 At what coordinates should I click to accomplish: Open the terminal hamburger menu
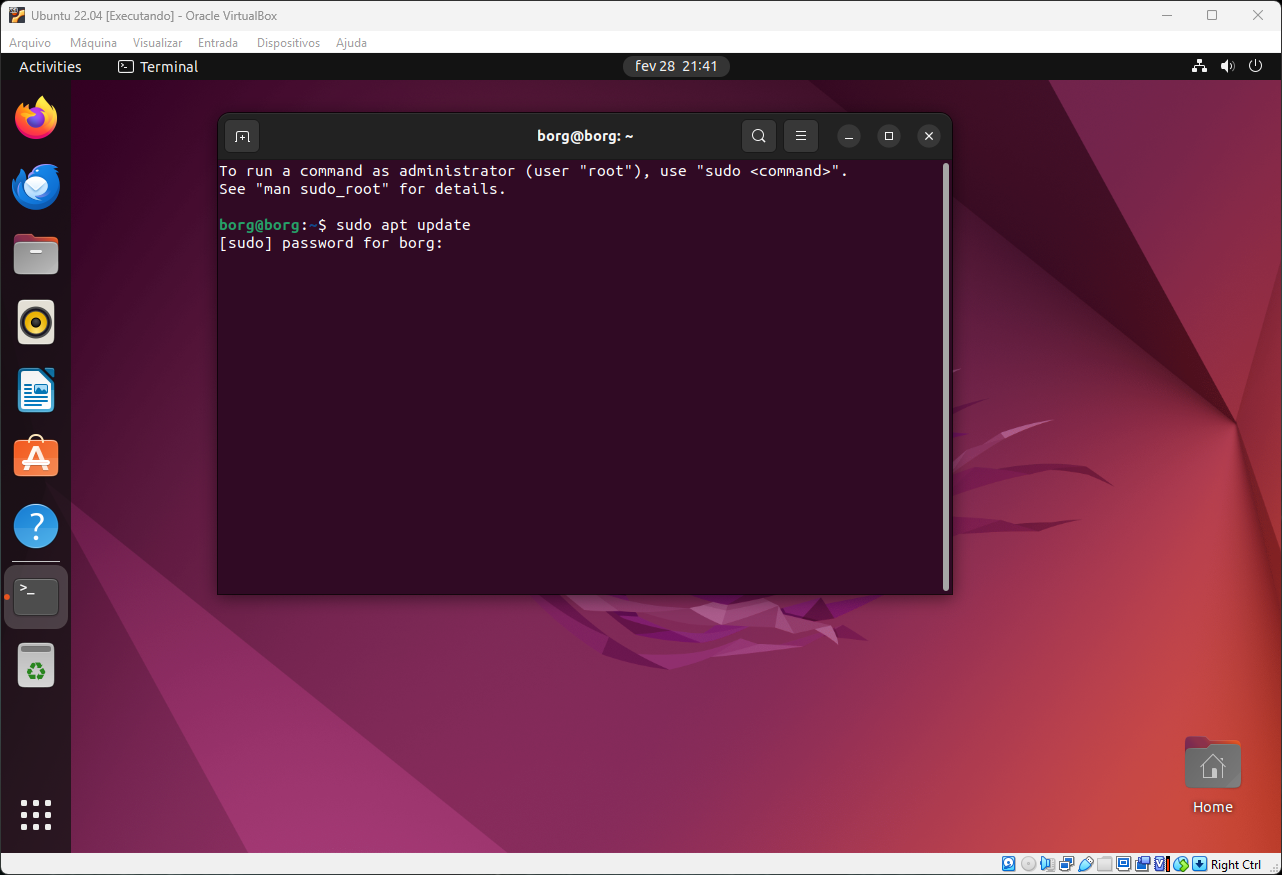[801, 136]
